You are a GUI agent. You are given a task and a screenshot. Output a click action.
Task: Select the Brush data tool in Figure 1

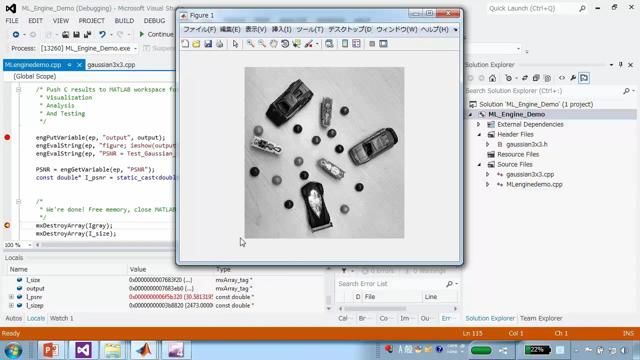tap(309, 44)
